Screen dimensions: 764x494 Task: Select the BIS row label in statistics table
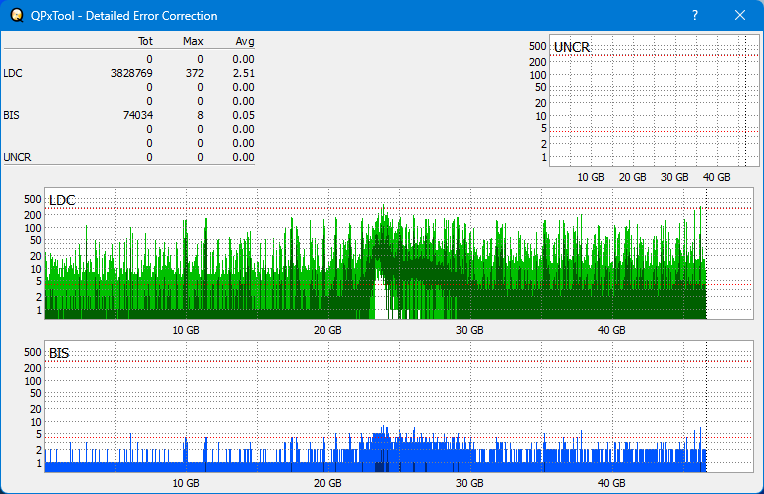(x=11, y=115)
